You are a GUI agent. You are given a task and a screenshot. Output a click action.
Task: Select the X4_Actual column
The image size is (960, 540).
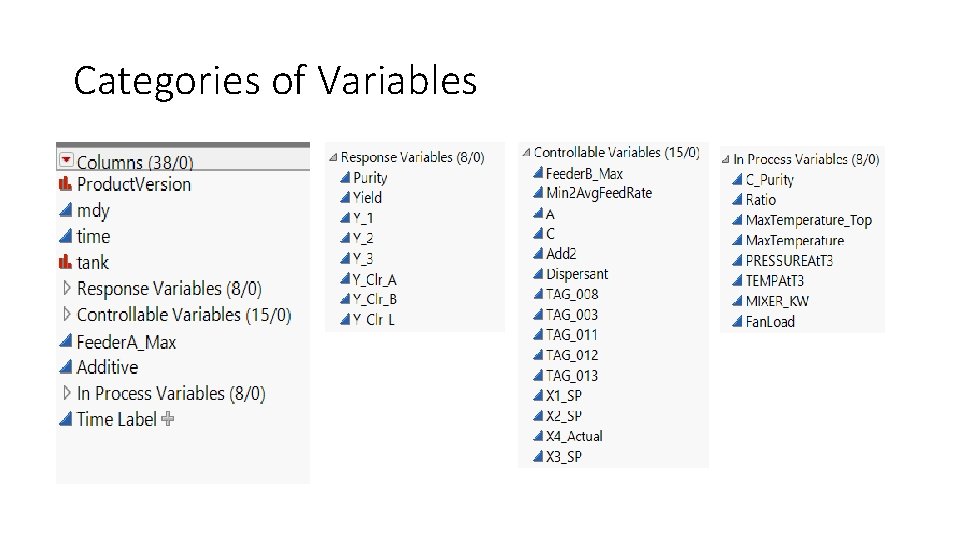tap(574, 436)
